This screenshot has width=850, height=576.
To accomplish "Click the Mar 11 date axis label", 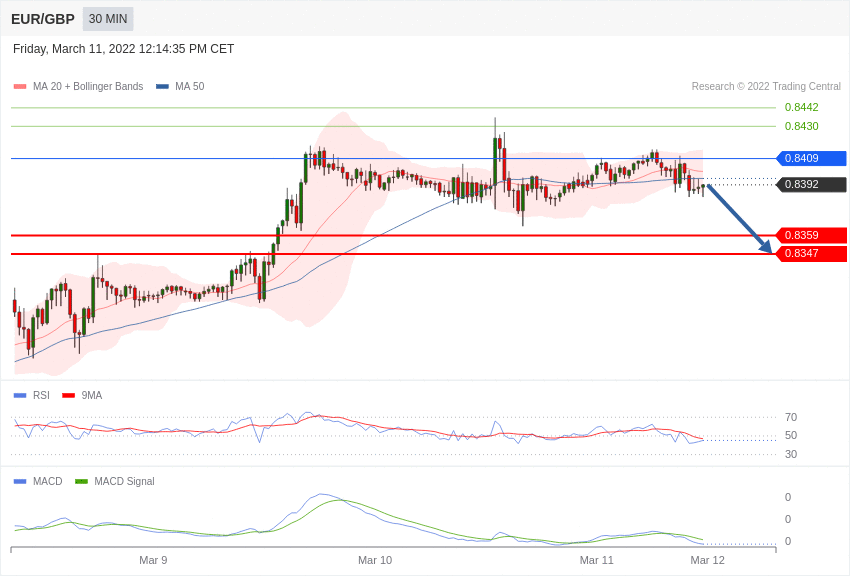I will pos(596,560).
